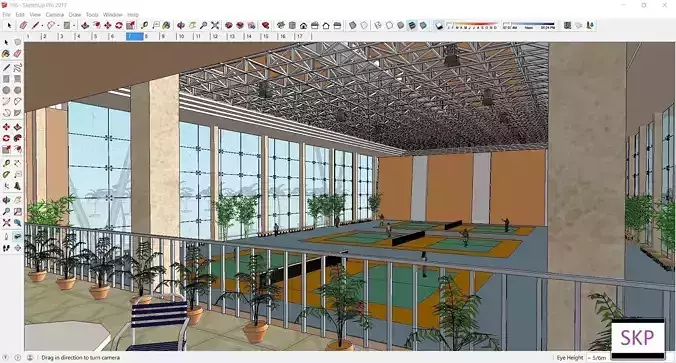Viewport: 676px width, 363px height.
Task: Select the Axes tool
Action: pyautogui.click(x=6, y=186)
